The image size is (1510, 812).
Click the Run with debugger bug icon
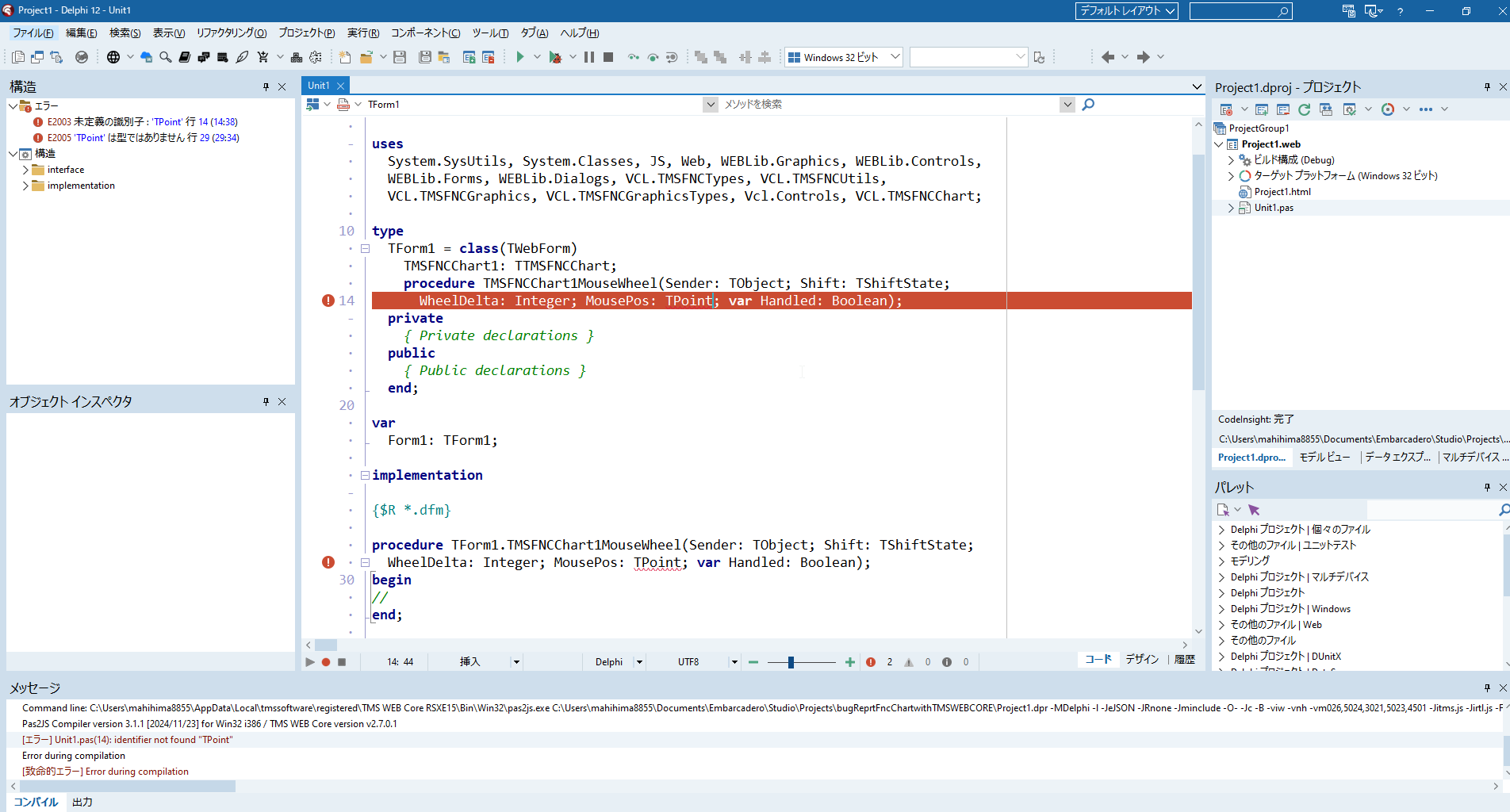pyautogui.click(x=555, y=57)
